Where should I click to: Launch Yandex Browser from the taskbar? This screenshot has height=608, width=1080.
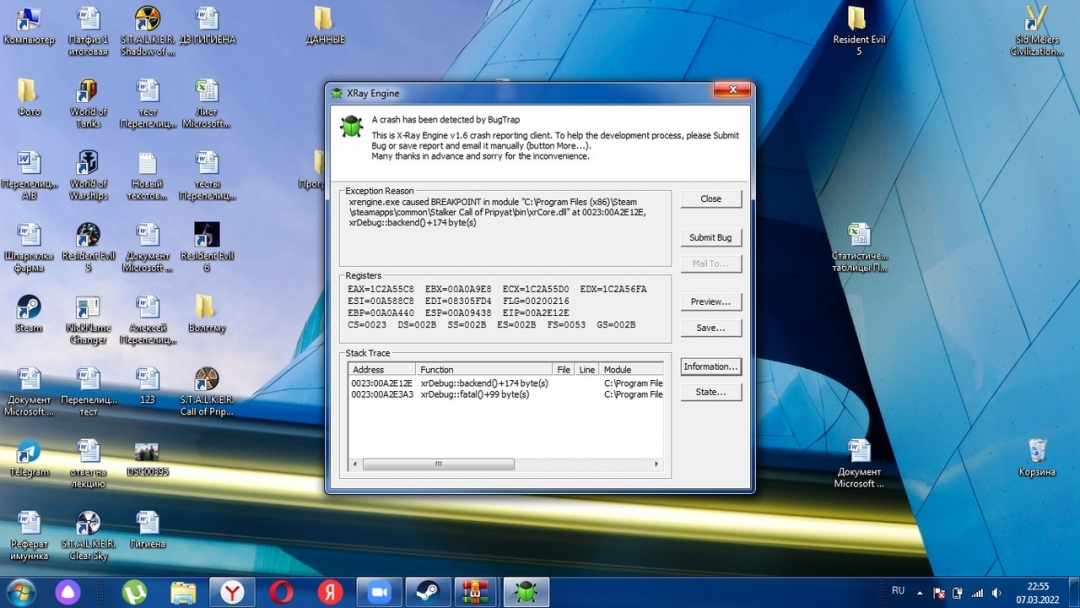[x=232, y=592]
